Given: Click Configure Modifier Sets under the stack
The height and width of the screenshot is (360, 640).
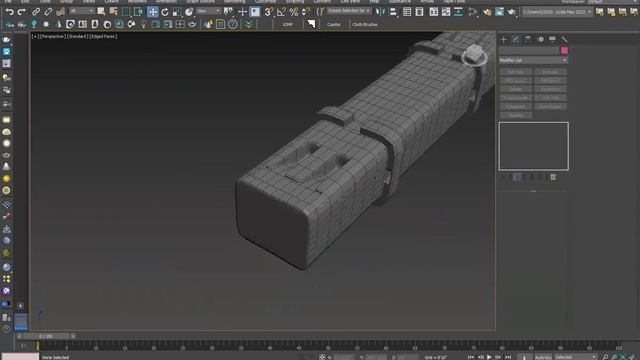Looking at the screenshot, I should (553, 177).
